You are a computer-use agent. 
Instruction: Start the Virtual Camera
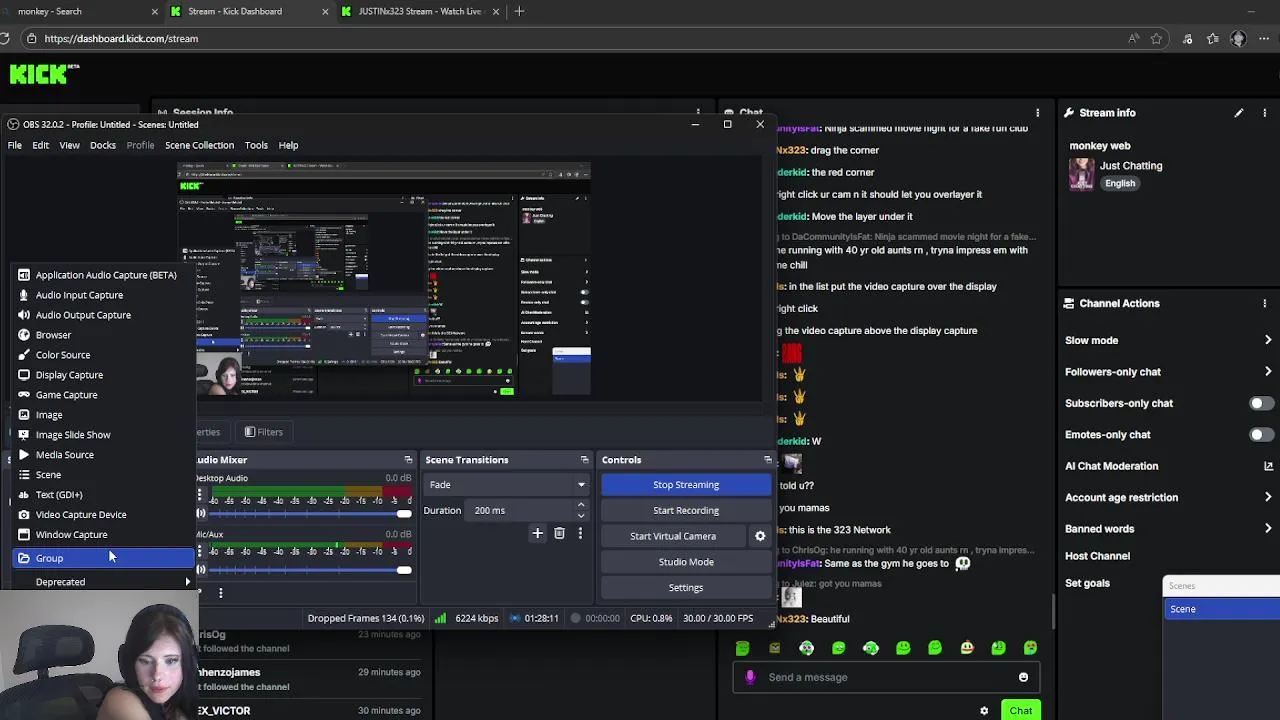(x=673, y=536)
